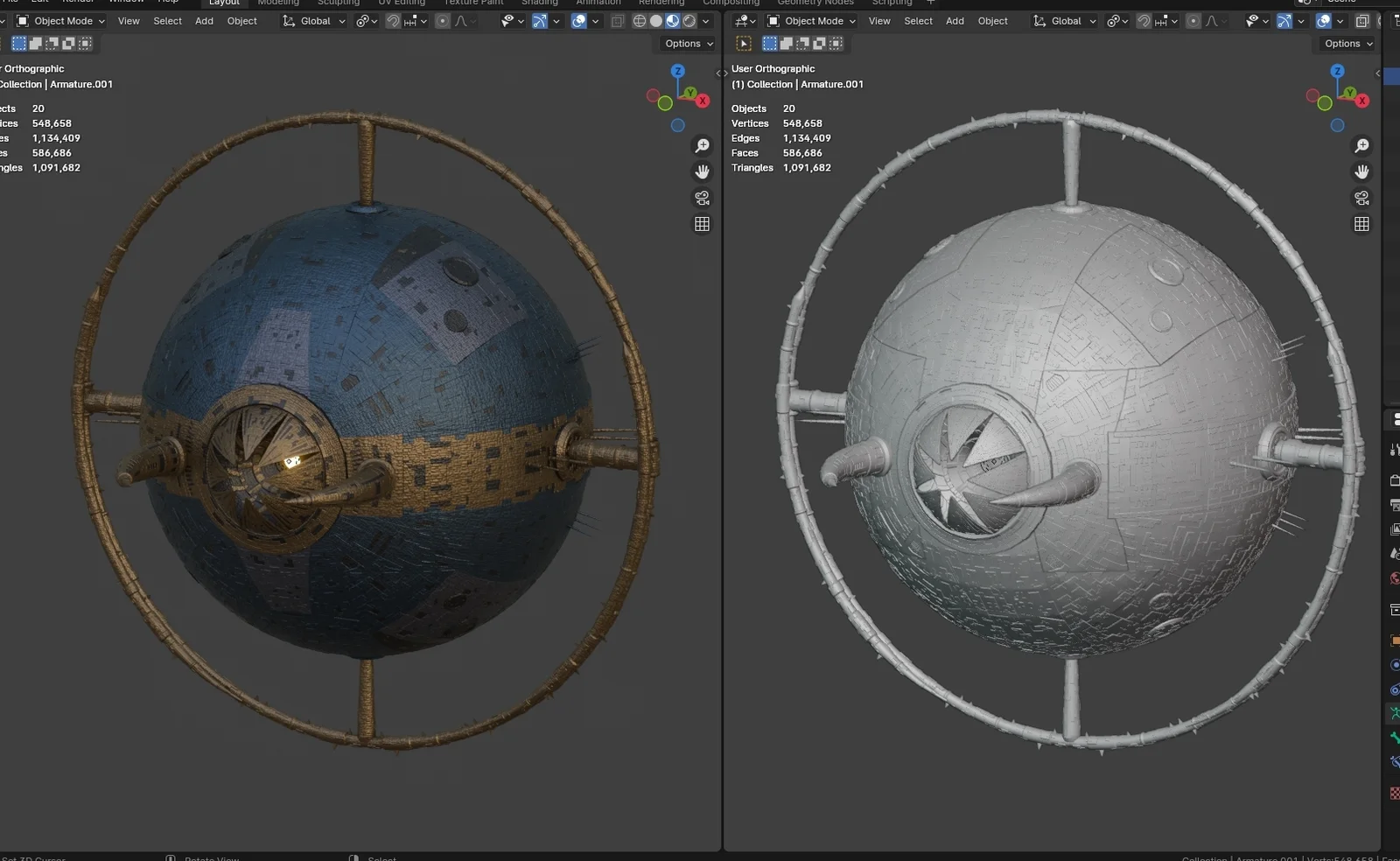Toggle proportional editing in right viewport header
1400x861 pixels.
coord(1193,21)
